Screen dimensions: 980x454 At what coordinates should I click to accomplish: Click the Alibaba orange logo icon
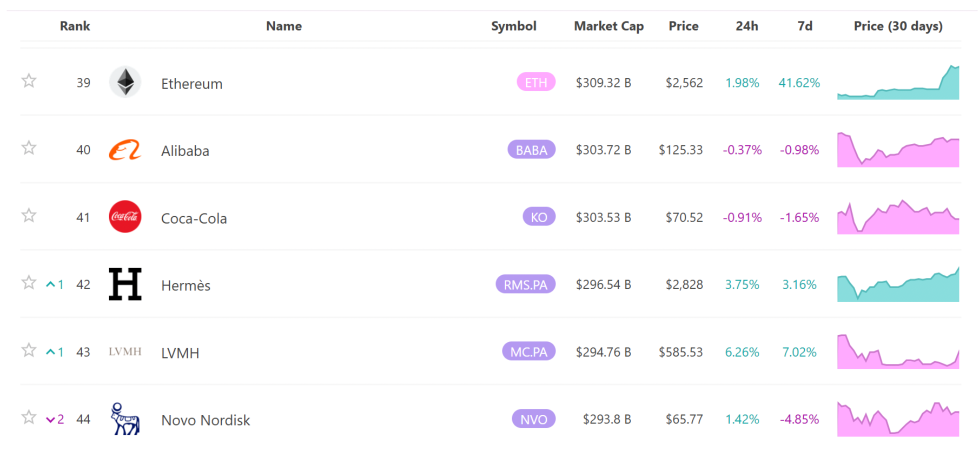click(x=125, y=150)
